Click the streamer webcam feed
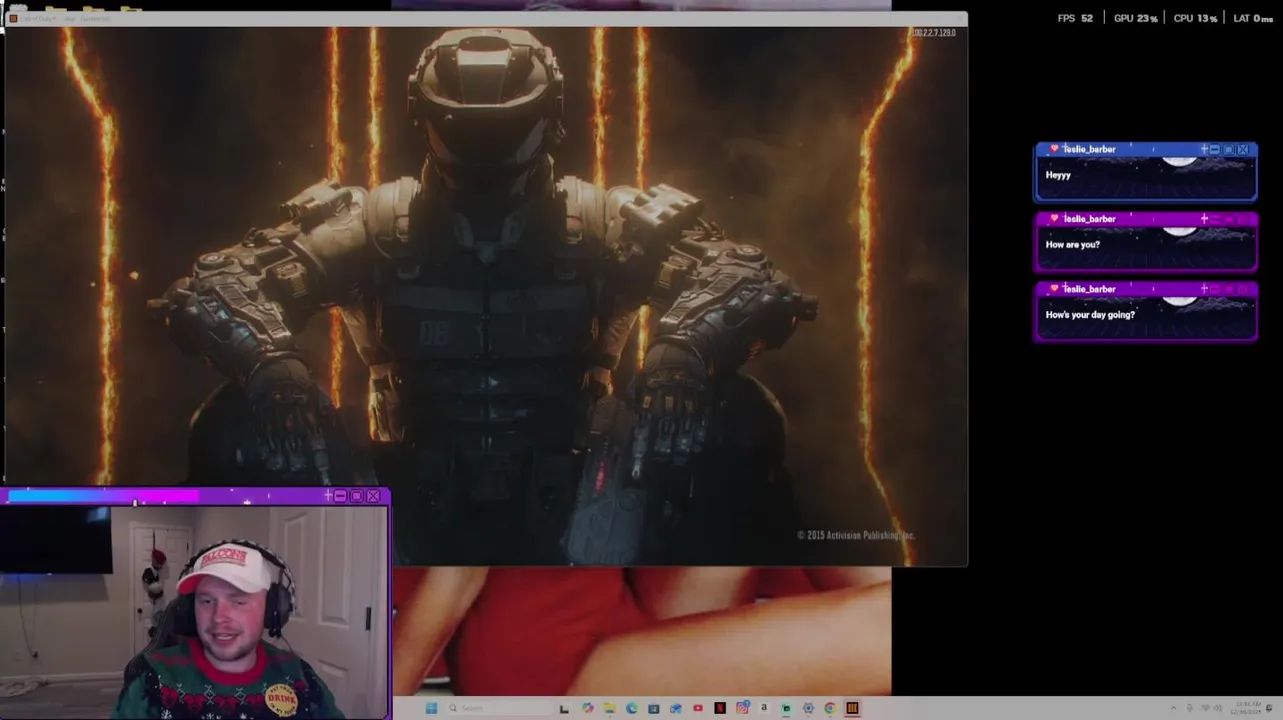 click(194, 612)
